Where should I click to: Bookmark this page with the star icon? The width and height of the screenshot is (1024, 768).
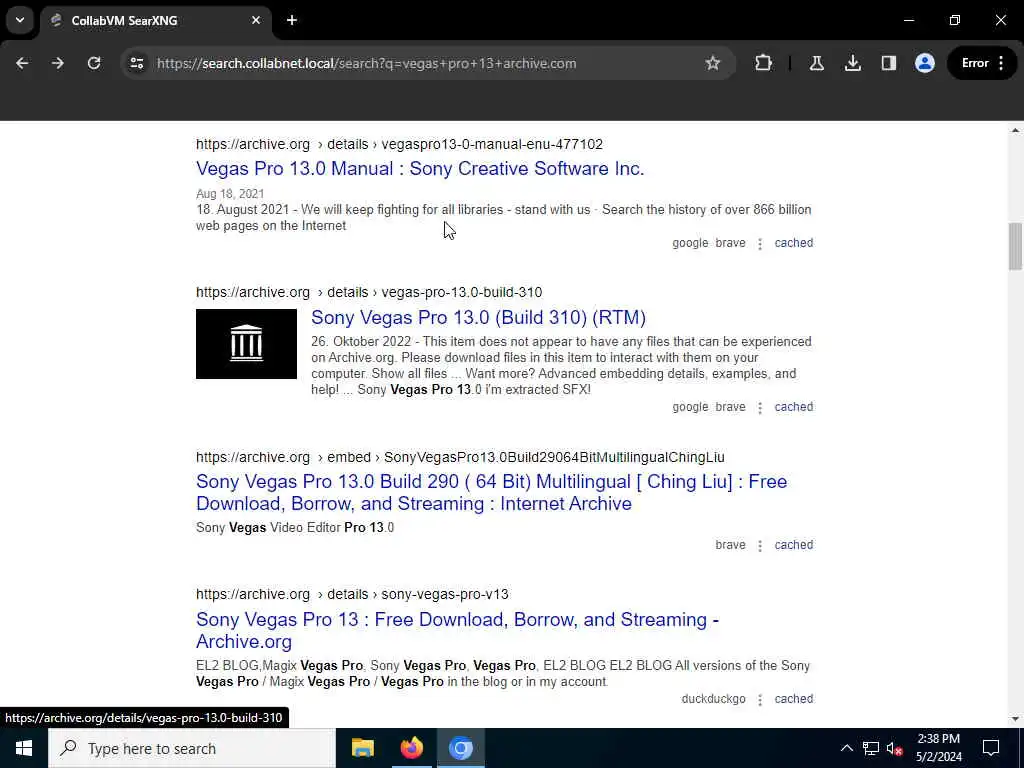click(x=712, y=63)
